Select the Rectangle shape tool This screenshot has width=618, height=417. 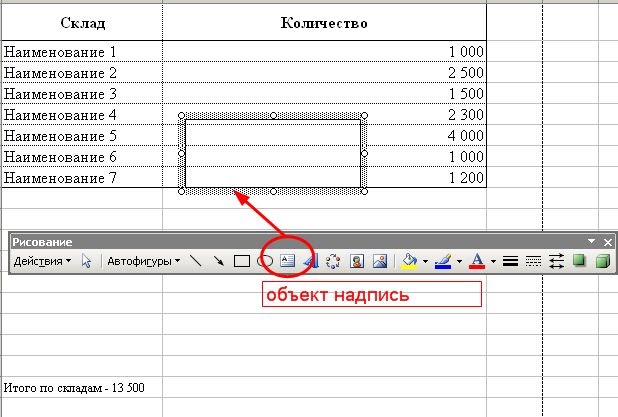point(242,261)
